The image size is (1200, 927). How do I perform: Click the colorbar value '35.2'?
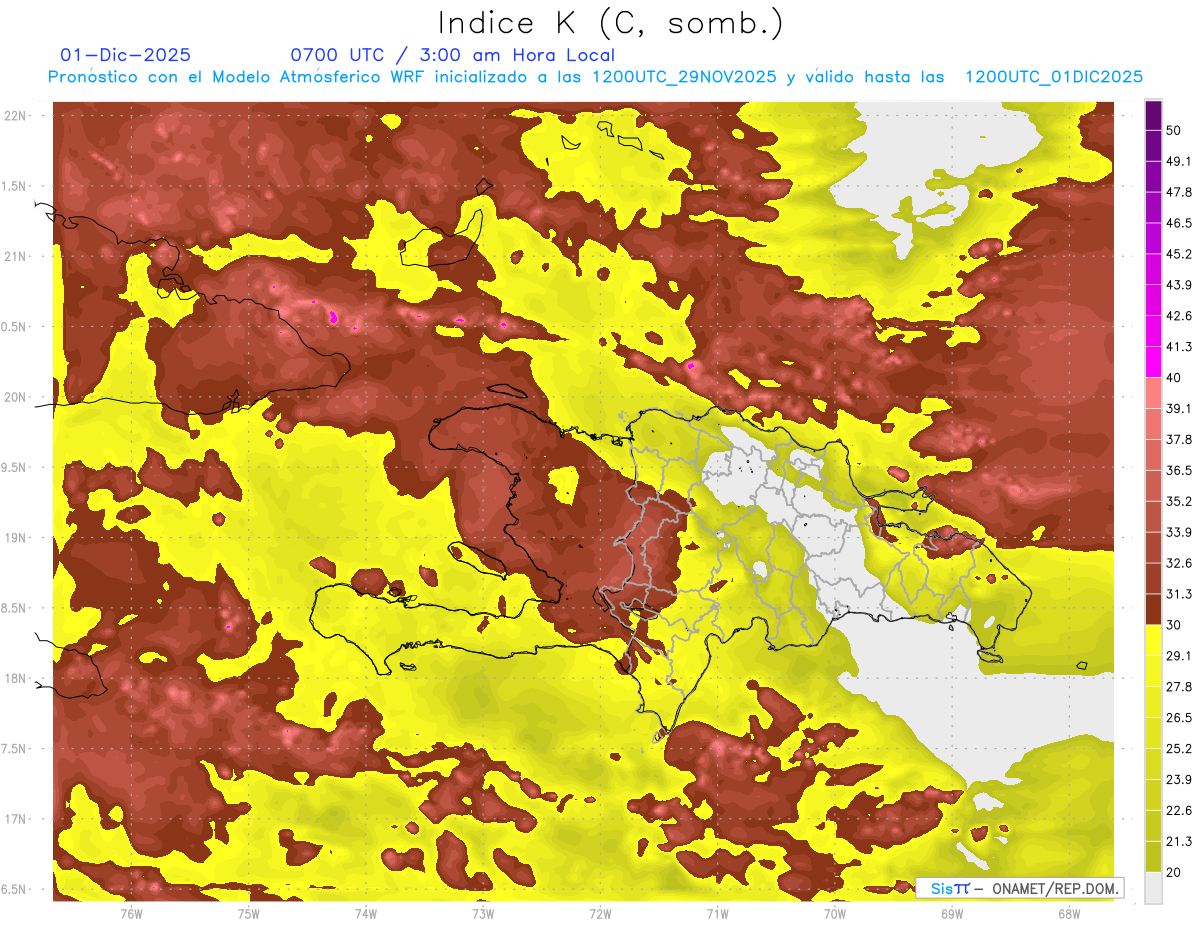click(x=1179, y=501)
